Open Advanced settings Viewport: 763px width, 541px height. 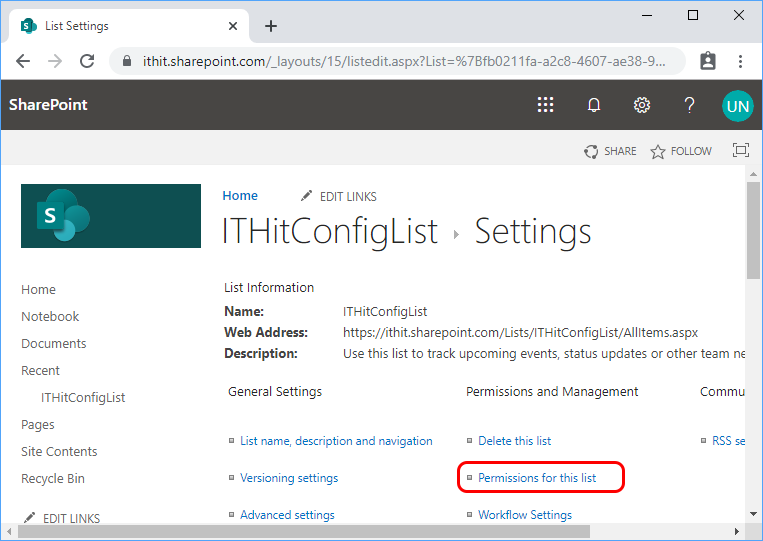(287, 515)
